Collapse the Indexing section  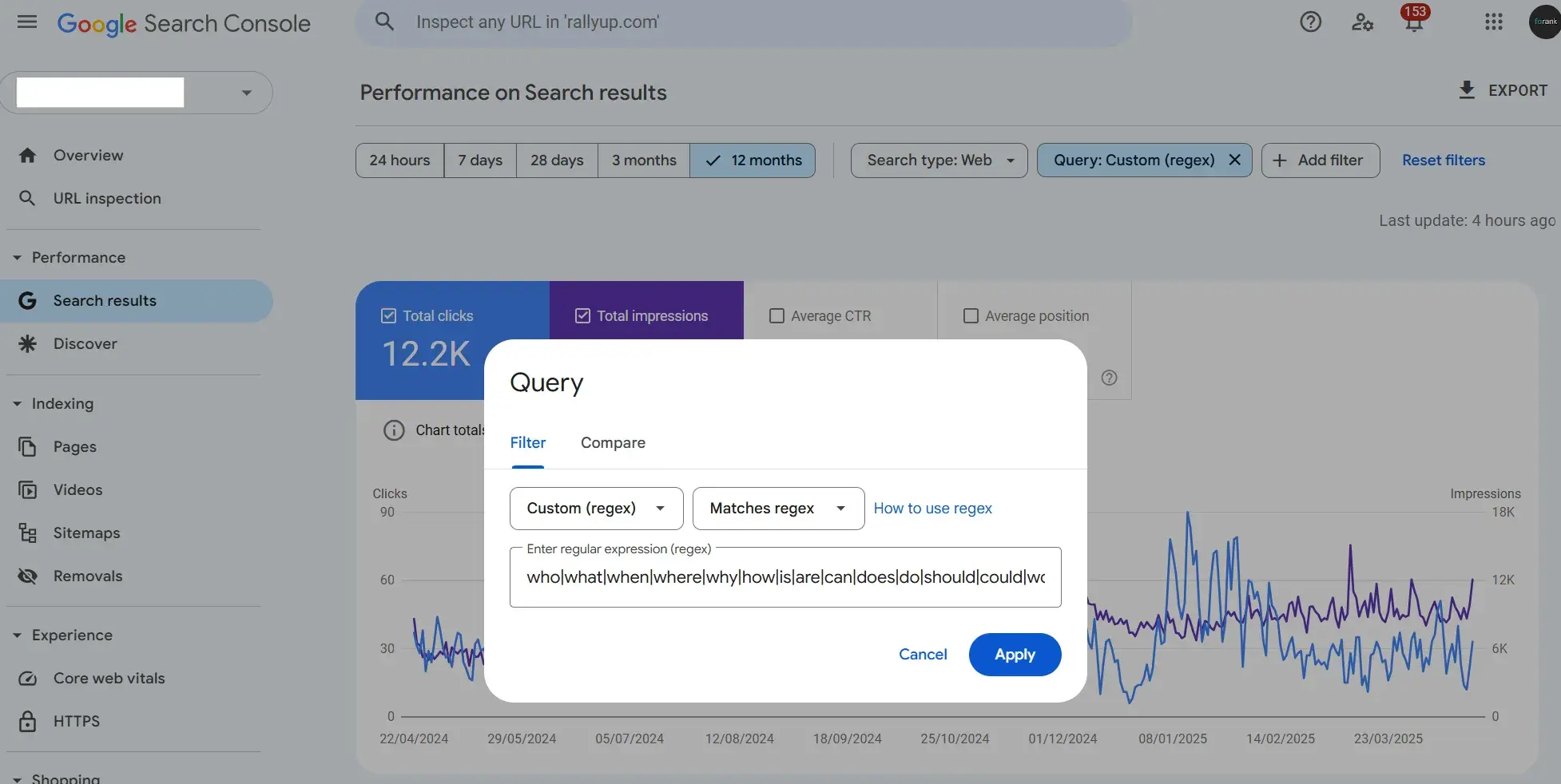(x=17, y=404)
